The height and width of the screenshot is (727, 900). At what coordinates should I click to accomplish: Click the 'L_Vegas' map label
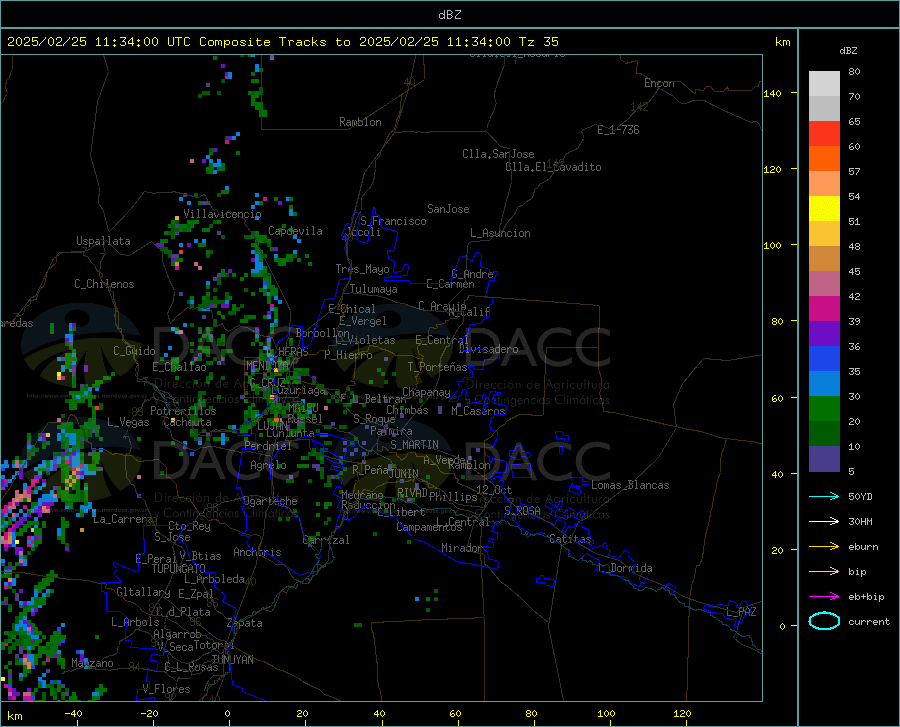(128, 422)
